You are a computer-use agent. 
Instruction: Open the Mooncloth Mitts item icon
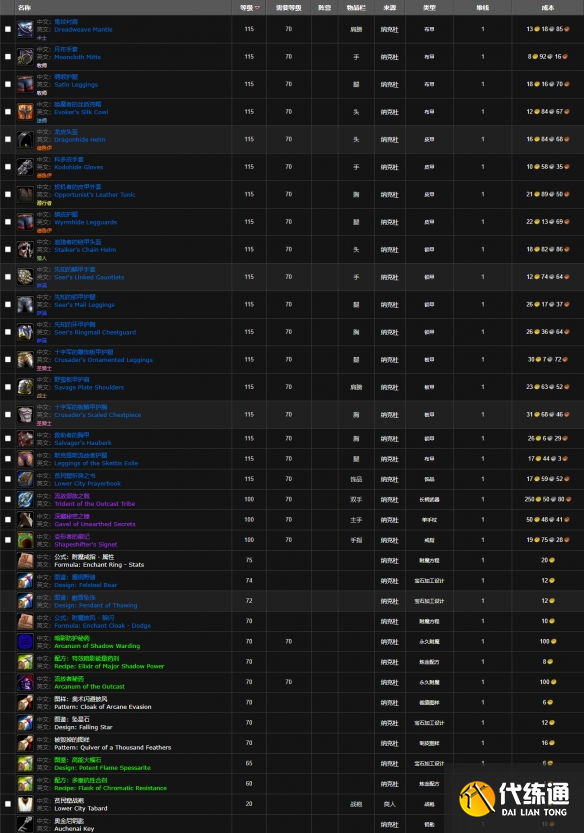coord(25,57)
